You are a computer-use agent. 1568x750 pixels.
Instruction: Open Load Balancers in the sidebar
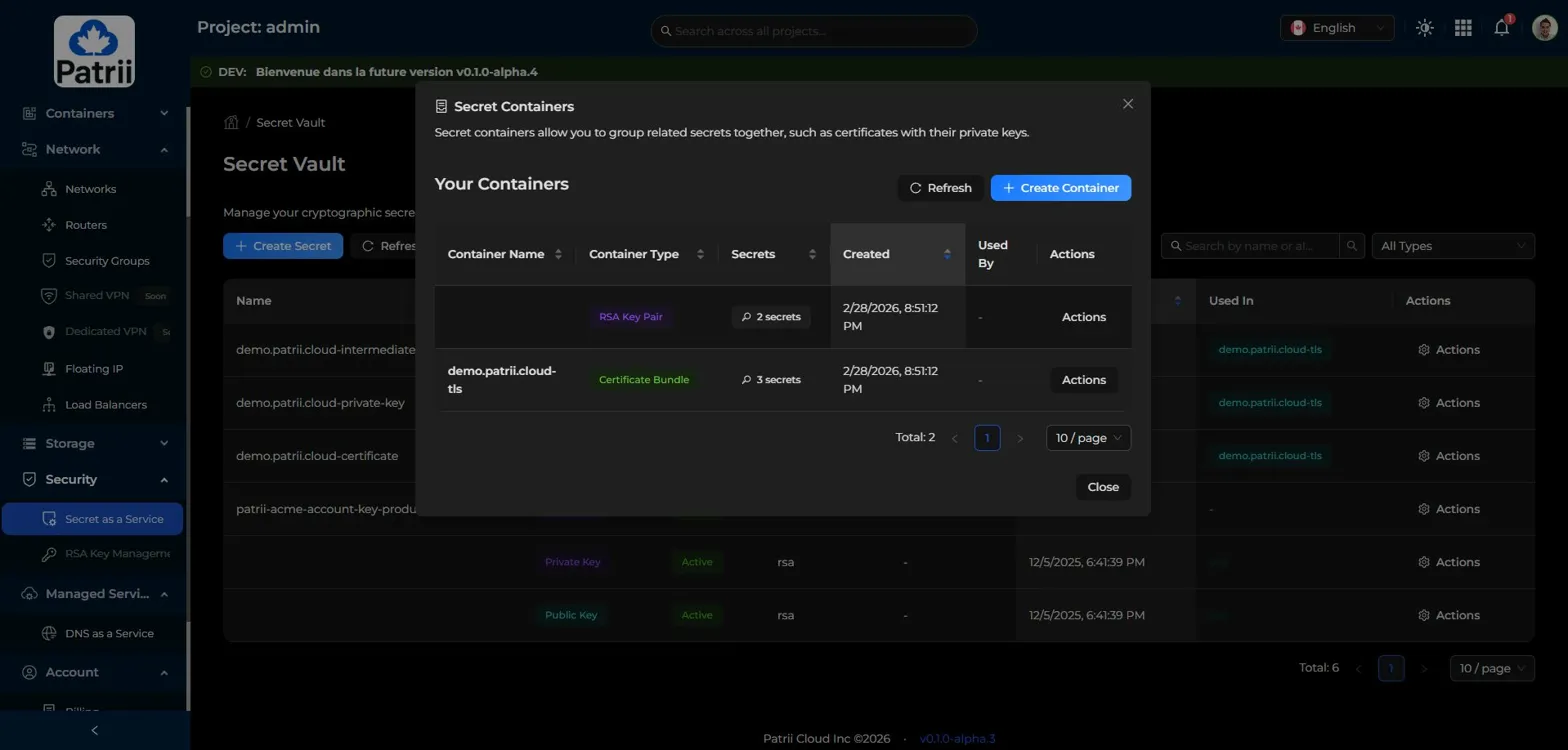pos(106,405)
